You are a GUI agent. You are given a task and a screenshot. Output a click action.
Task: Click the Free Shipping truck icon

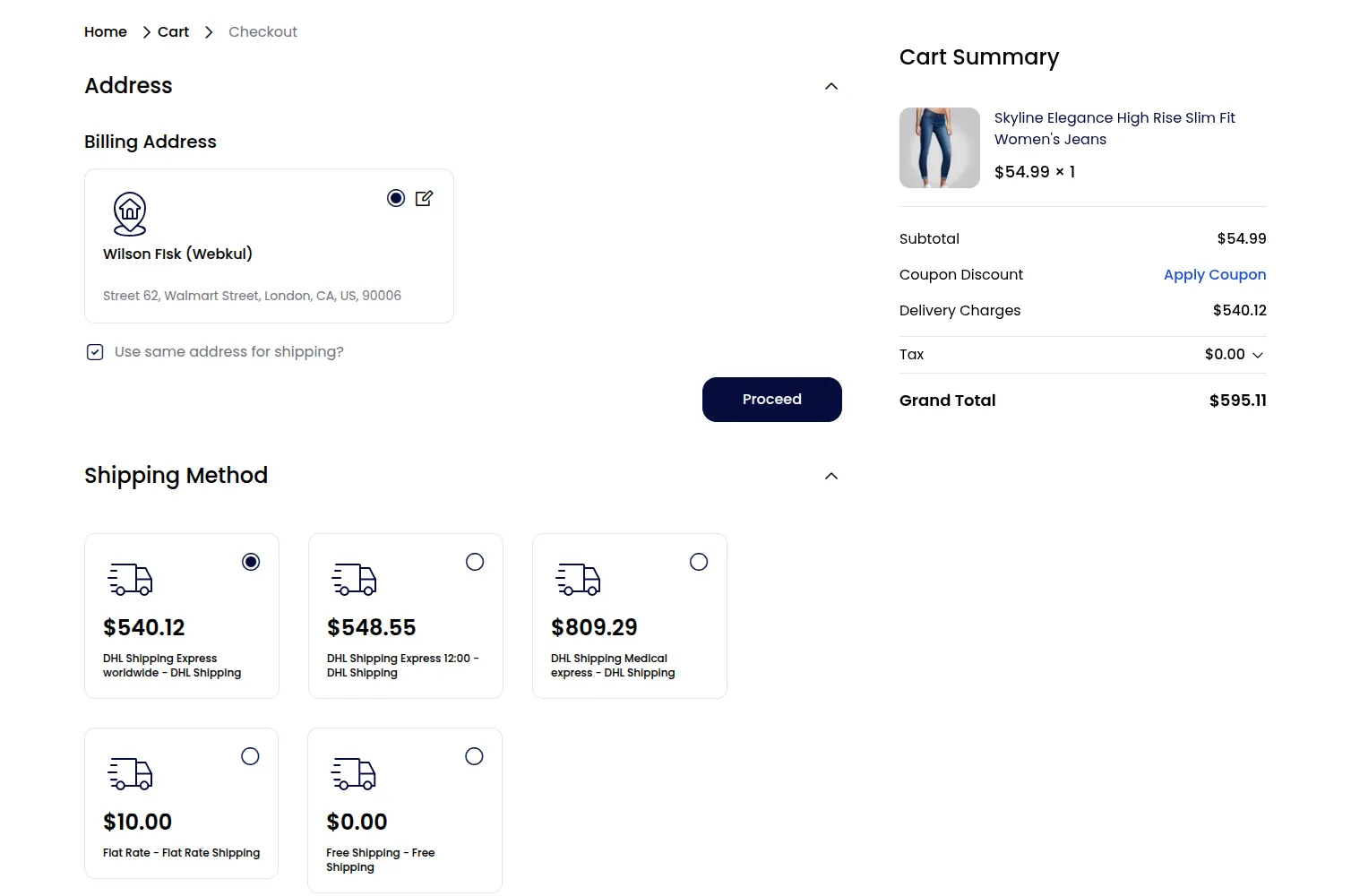[x=355, y=773]
